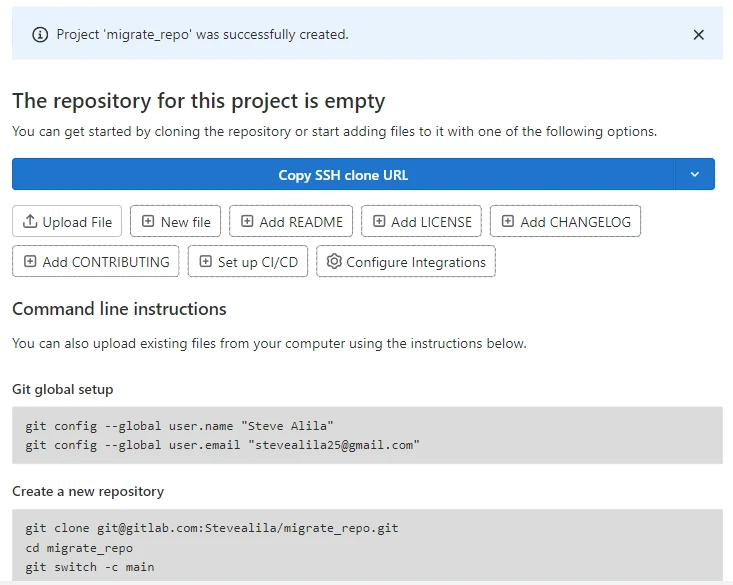Click the 'Create a new repository' label
Image resolution: width=733 pixels, height=585 pixels.
point(88,491)
